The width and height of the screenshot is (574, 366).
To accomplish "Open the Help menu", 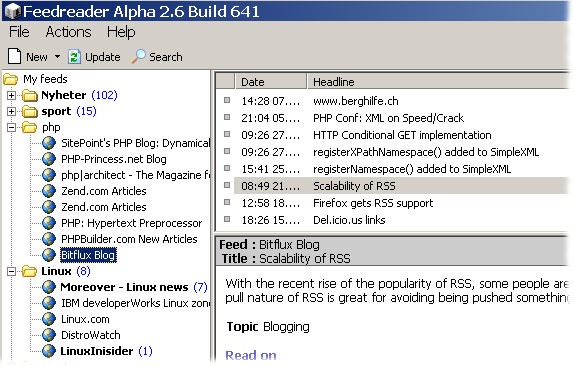I will [x=121, y=32].
